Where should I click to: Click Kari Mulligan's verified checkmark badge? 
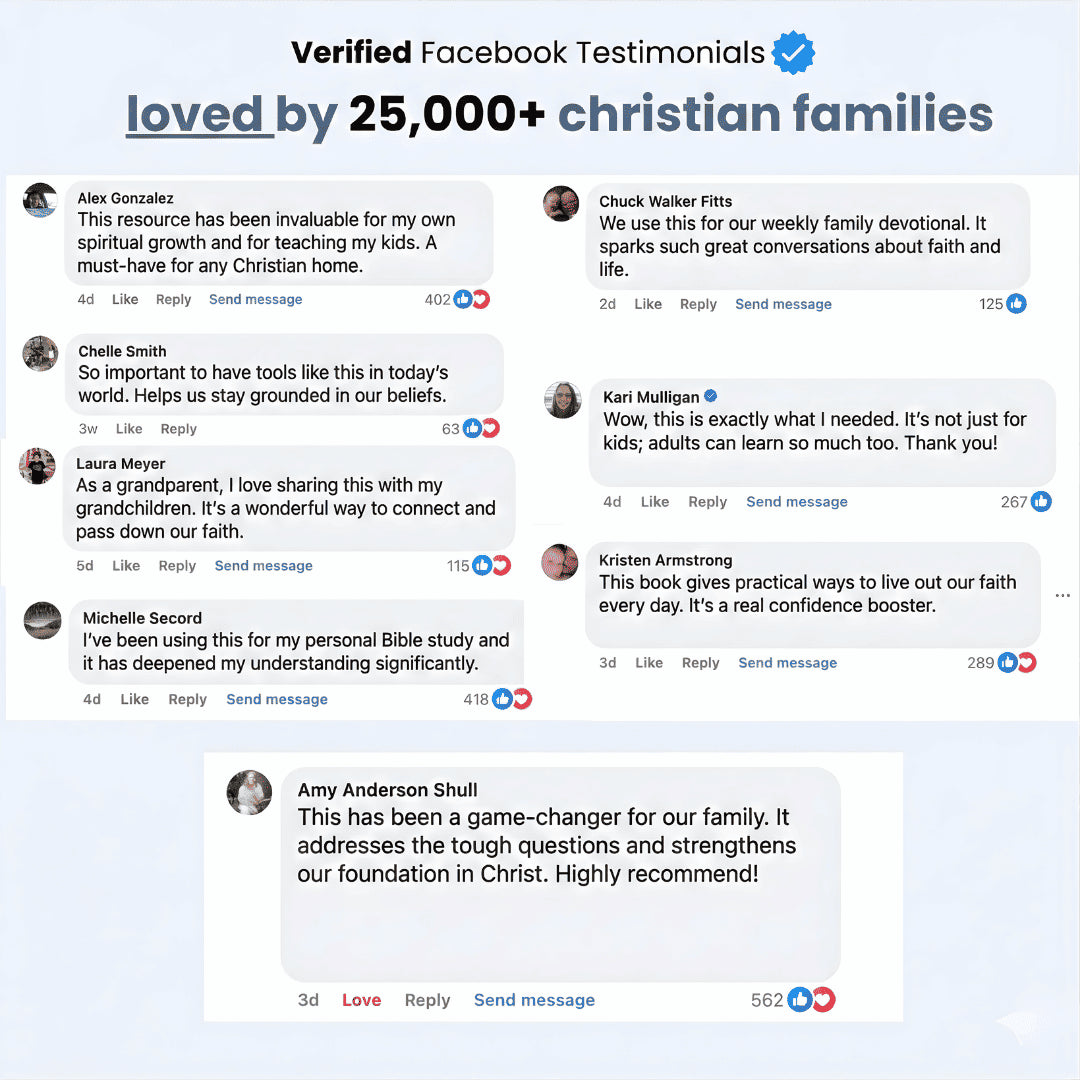[711, 396]
